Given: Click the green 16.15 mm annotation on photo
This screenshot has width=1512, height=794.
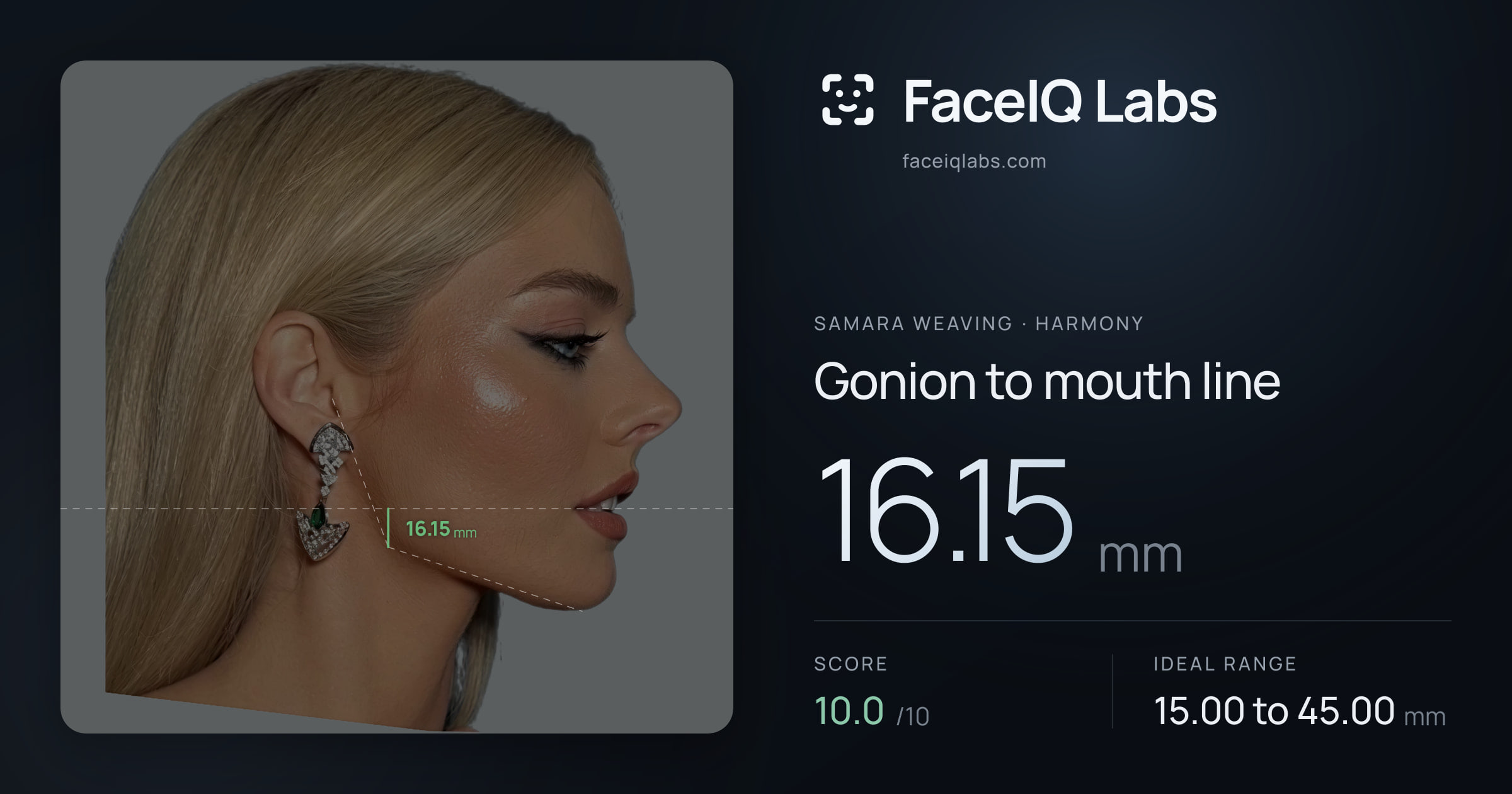Looking at the screenshot, I should pos(441,529).
